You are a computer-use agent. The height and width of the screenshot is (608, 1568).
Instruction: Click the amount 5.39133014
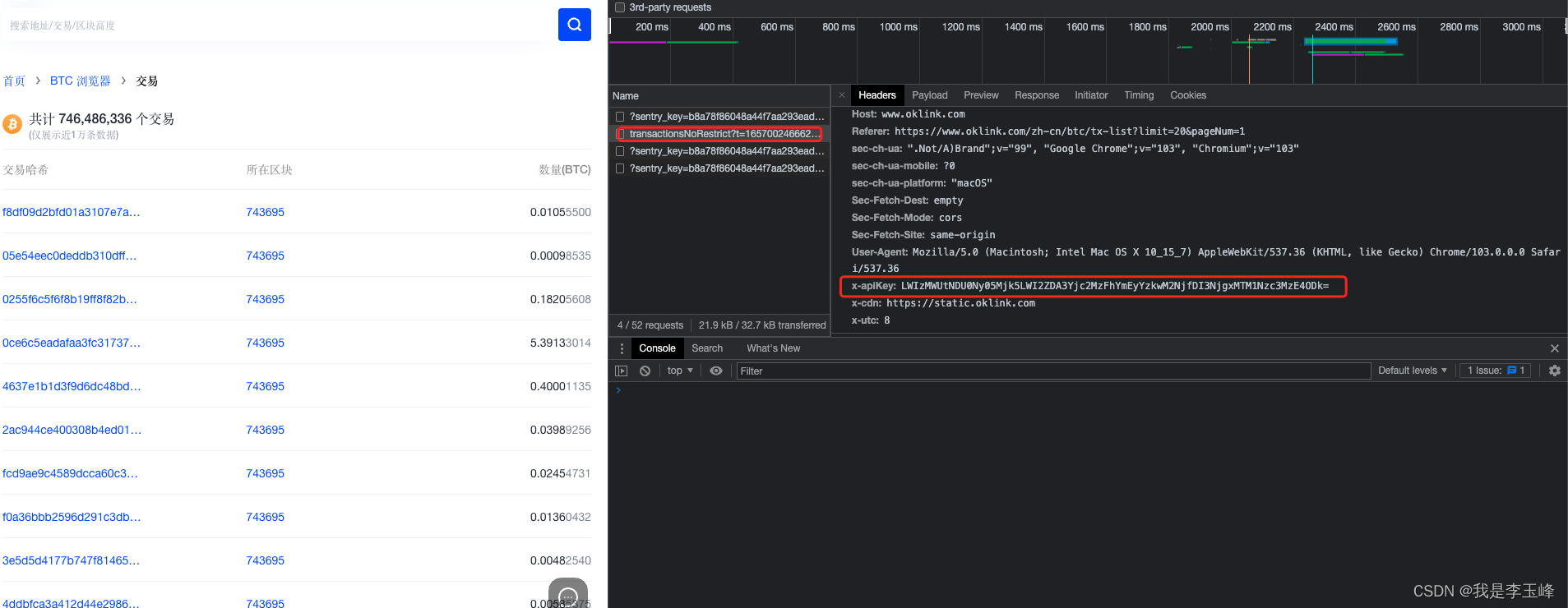[x=561, y=343]
